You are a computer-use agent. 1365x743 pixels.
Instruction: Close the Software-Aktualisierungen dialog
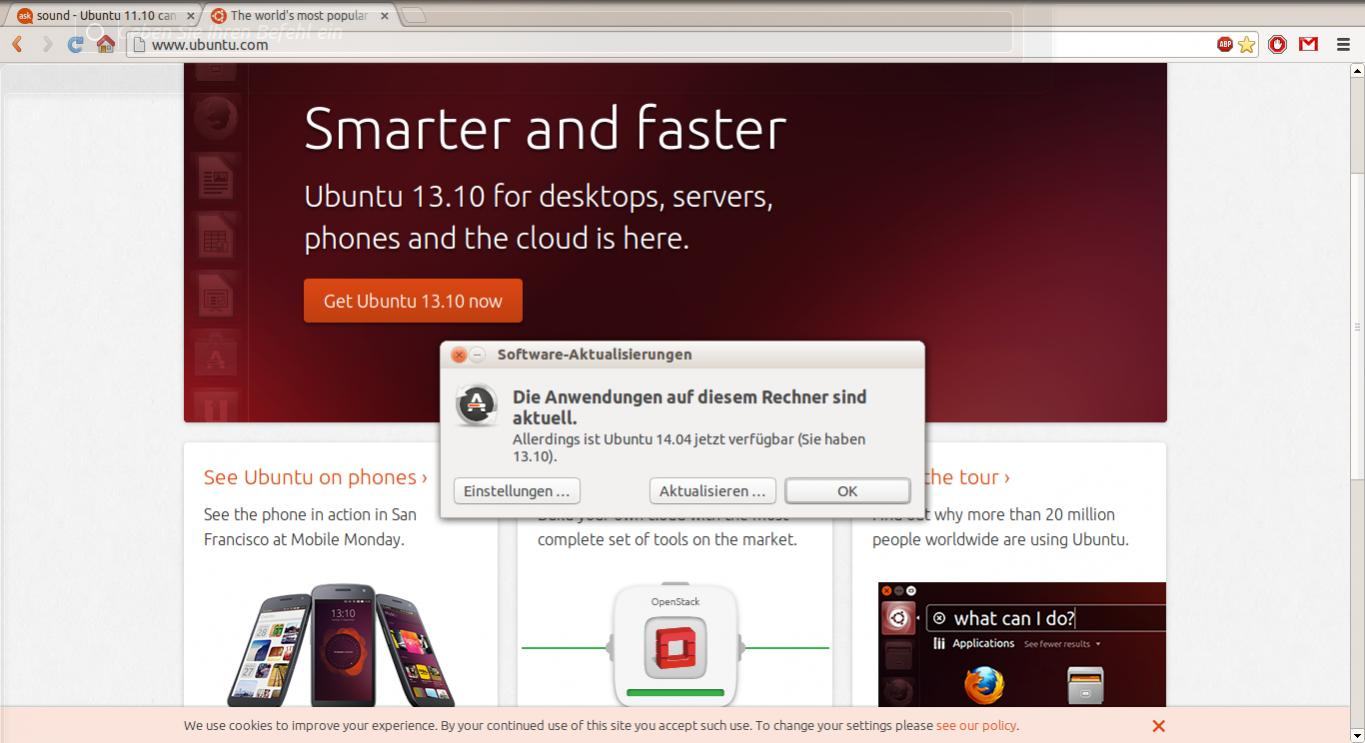click(458, 355)
